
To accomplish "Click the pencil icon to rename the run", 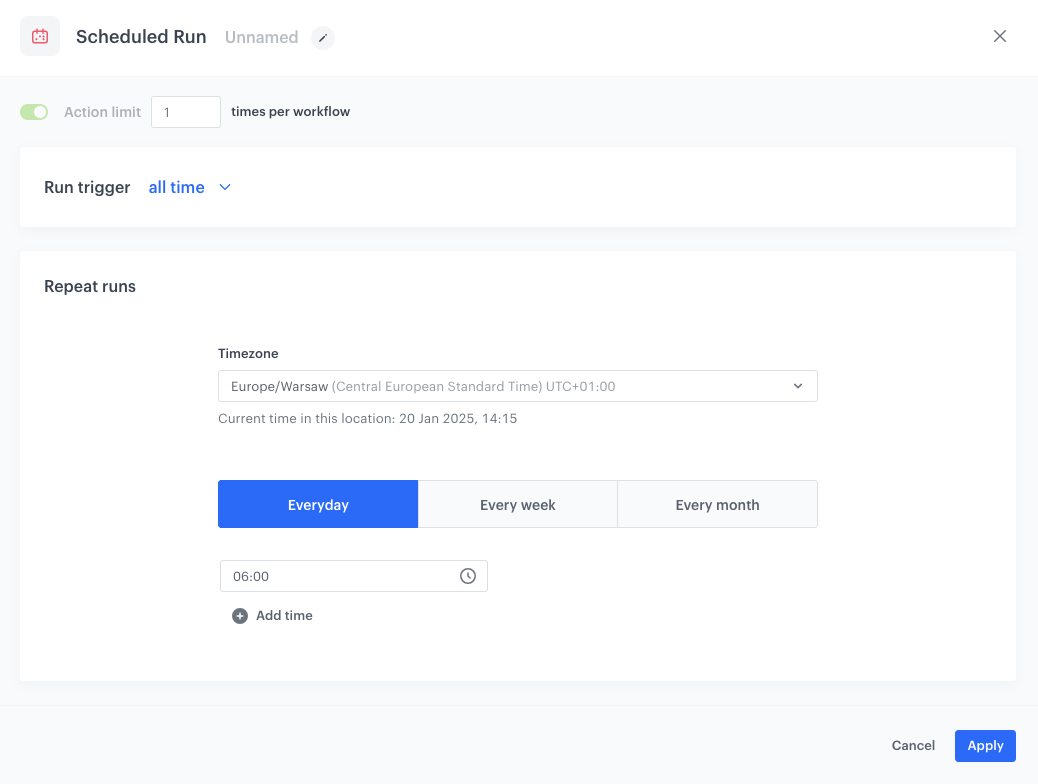I will [x=322, y=38].
